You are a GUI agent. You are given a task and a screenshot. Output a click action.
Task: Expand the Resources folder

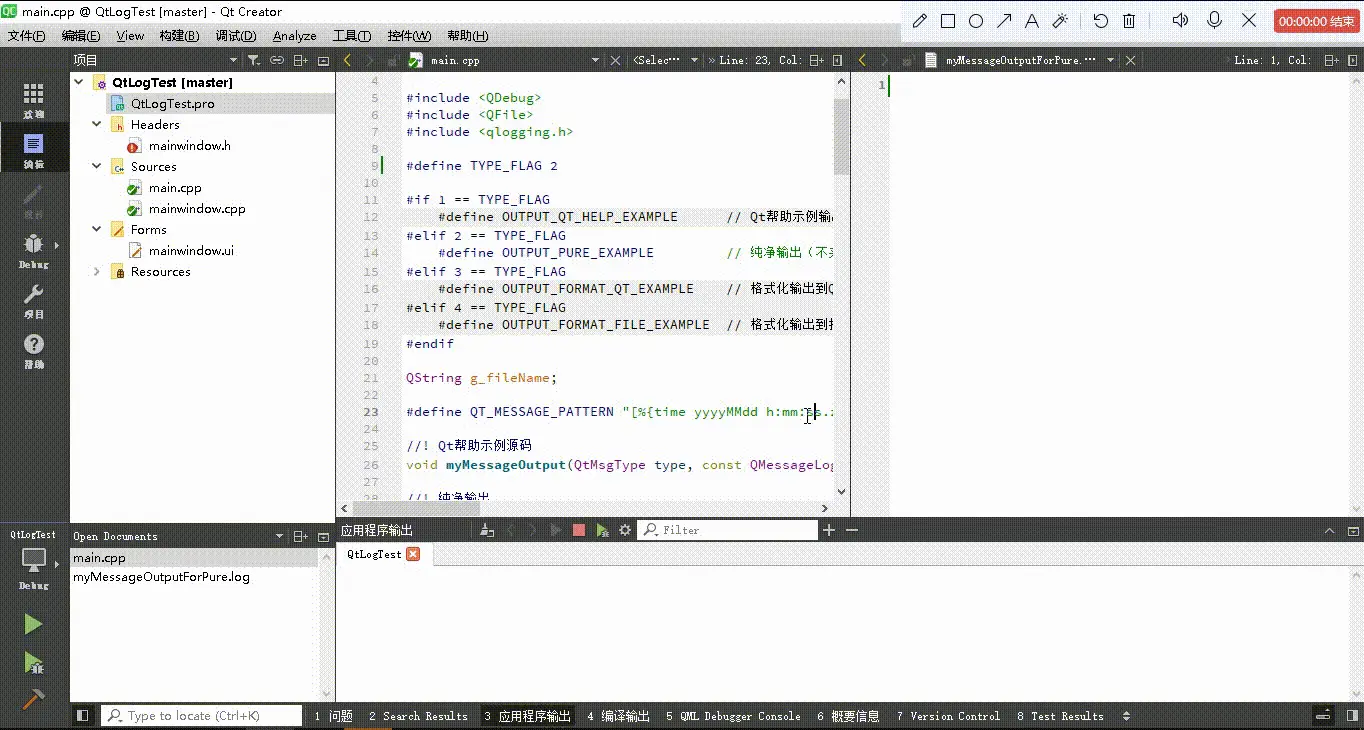point(97,272)
